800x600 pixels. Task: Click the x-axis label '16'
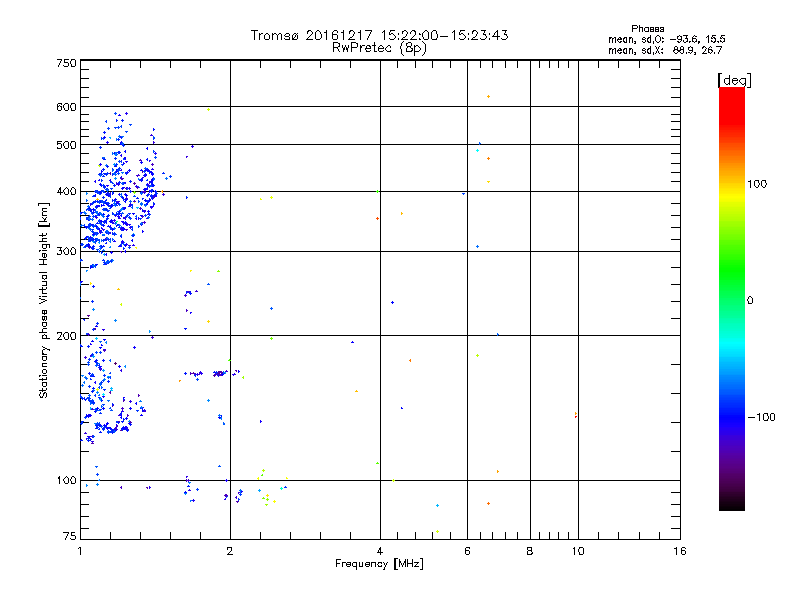point(680,551)
